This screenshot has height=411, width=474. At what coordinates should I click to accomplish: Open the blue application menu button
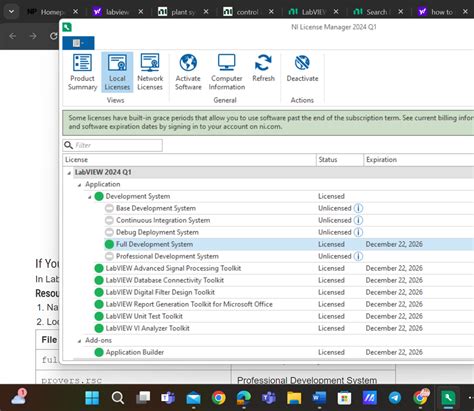point(78,43)
